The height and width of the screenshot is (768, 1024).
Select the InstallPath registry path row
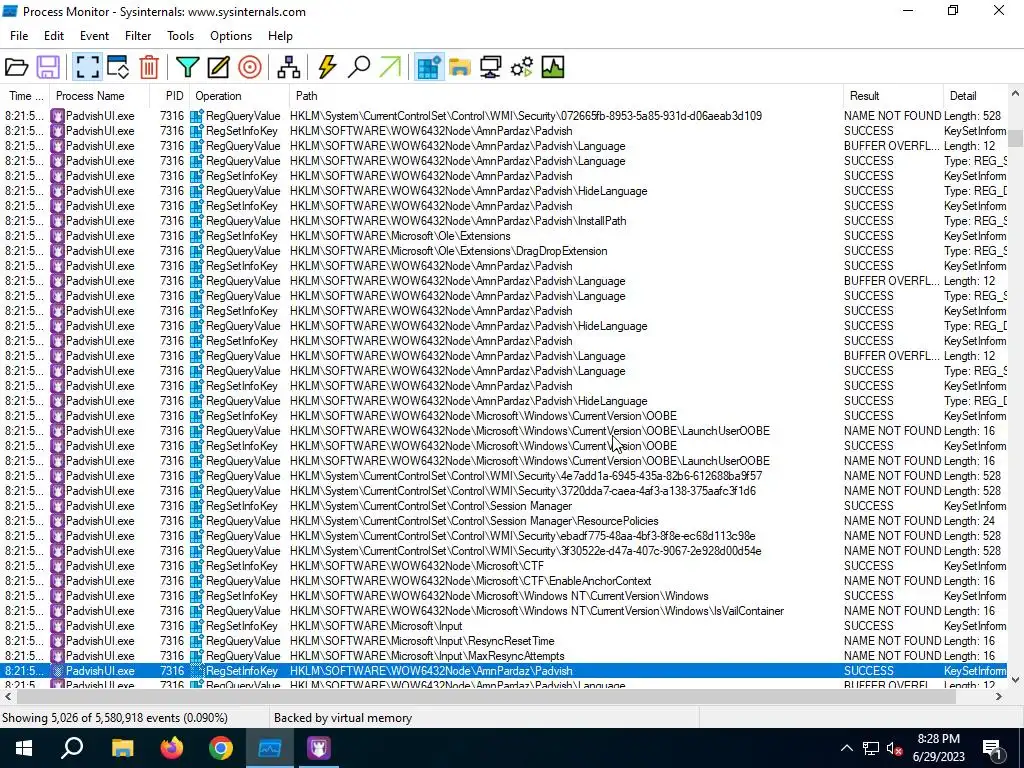(503, 221)
